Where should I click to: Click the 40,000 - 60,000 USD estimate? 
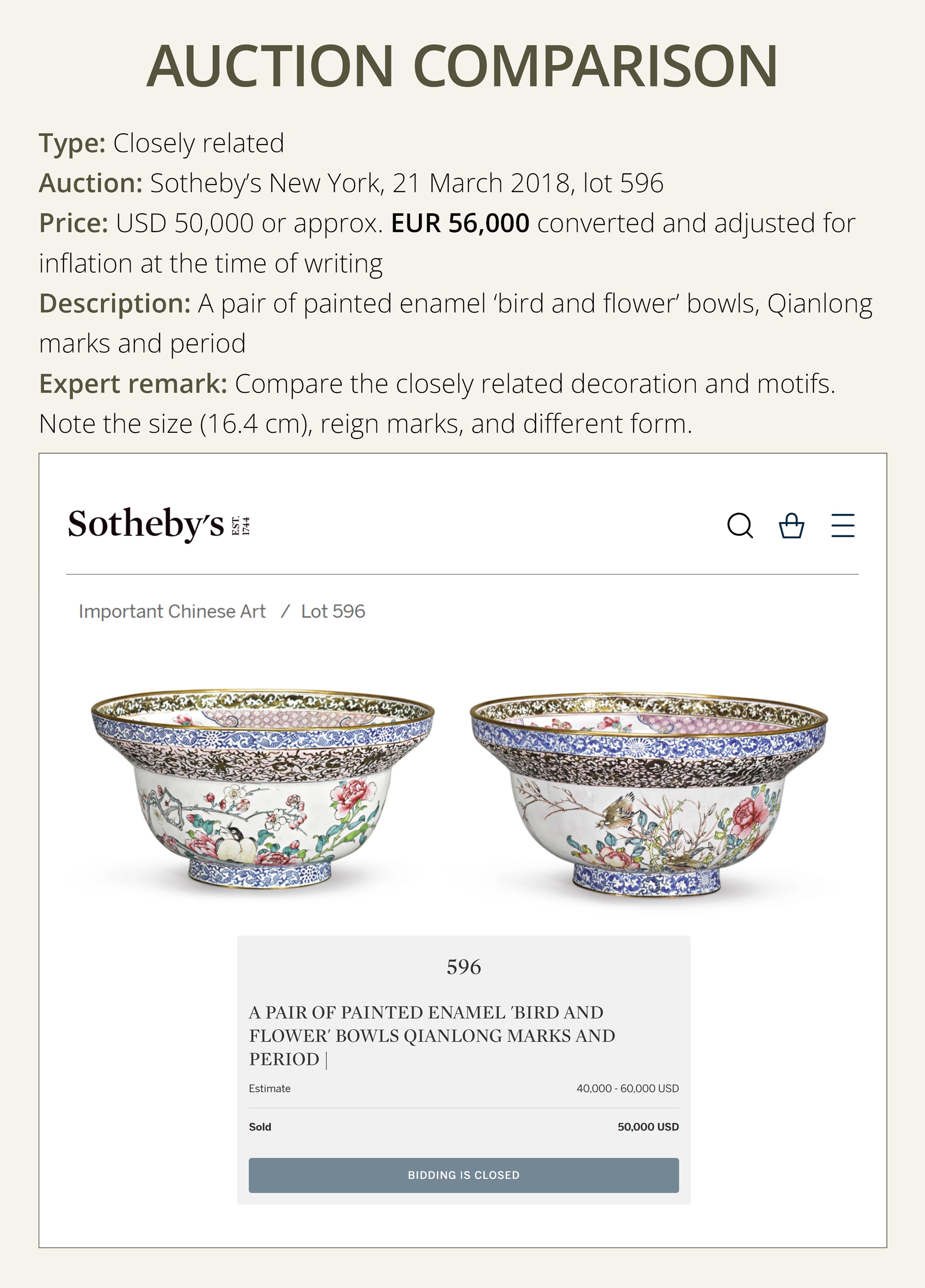click(x=628, y=1089)
